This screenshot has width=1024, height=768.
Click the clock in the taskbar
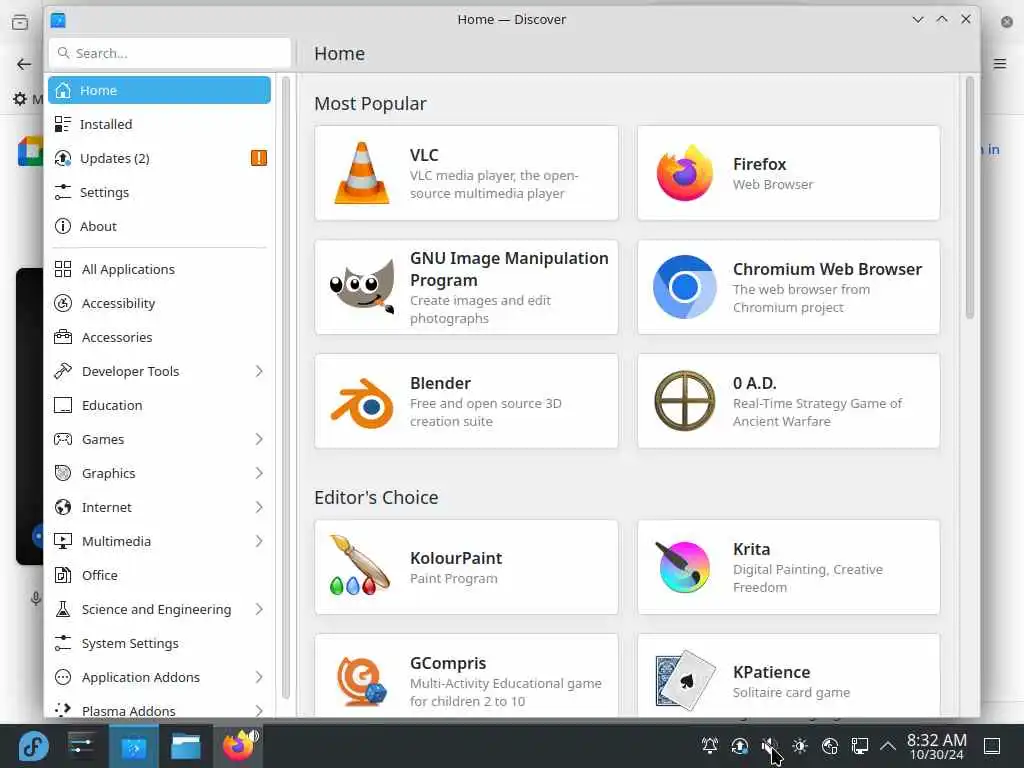click(x=936, y=746)
